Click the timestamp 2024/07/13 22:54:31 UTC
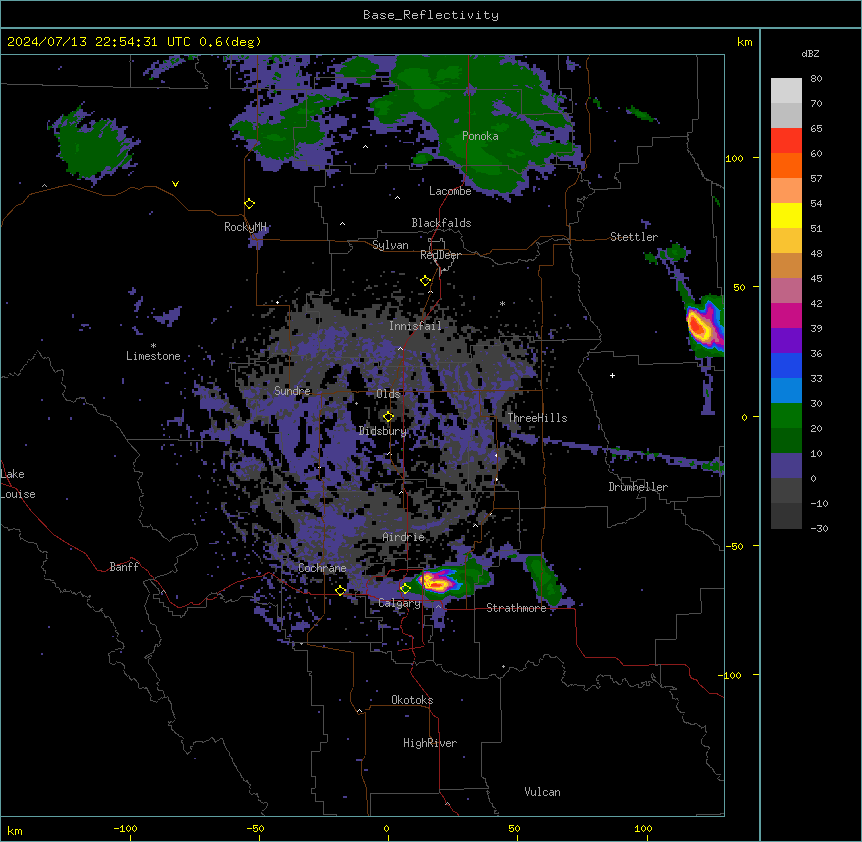This screenshot has width=862, height=842. (x=98, y=42)
